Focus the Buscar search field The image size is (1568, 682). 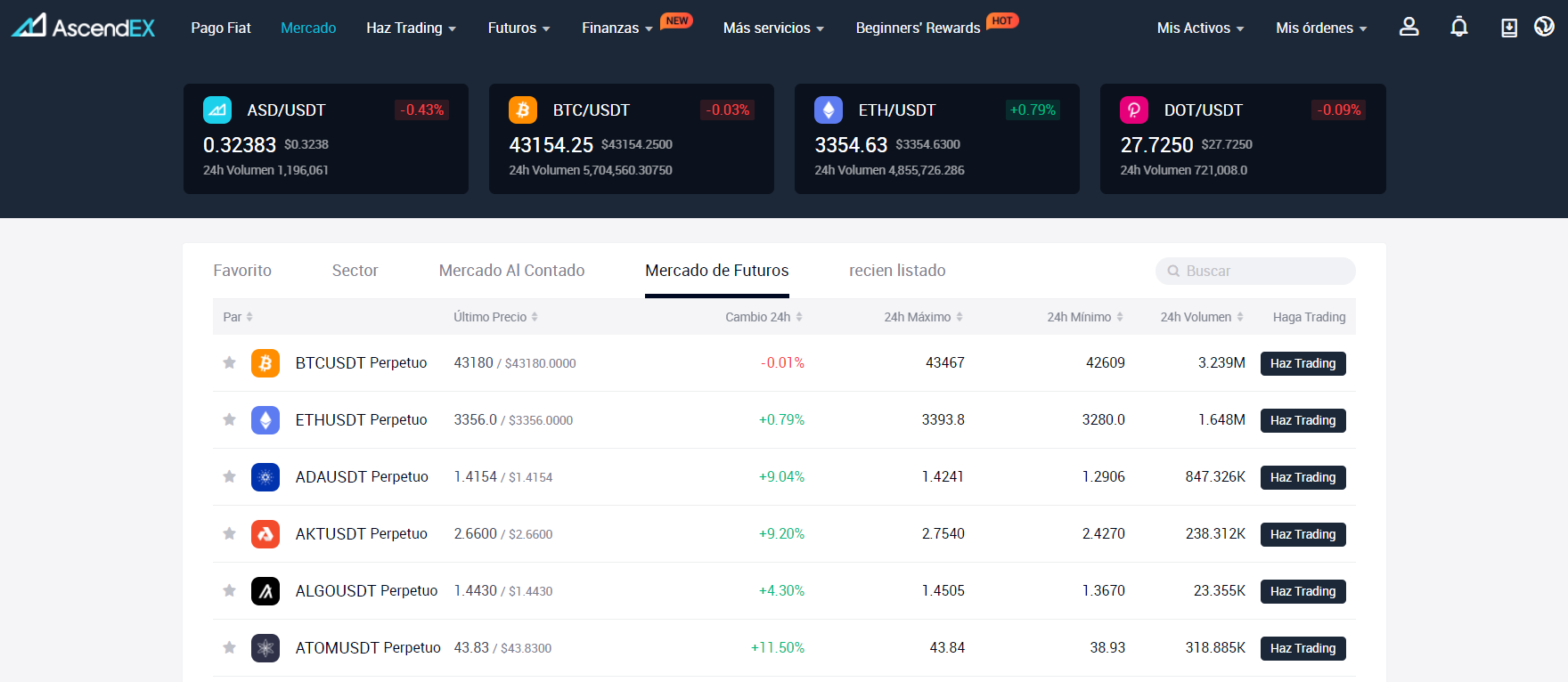(x=1255, y=272)
